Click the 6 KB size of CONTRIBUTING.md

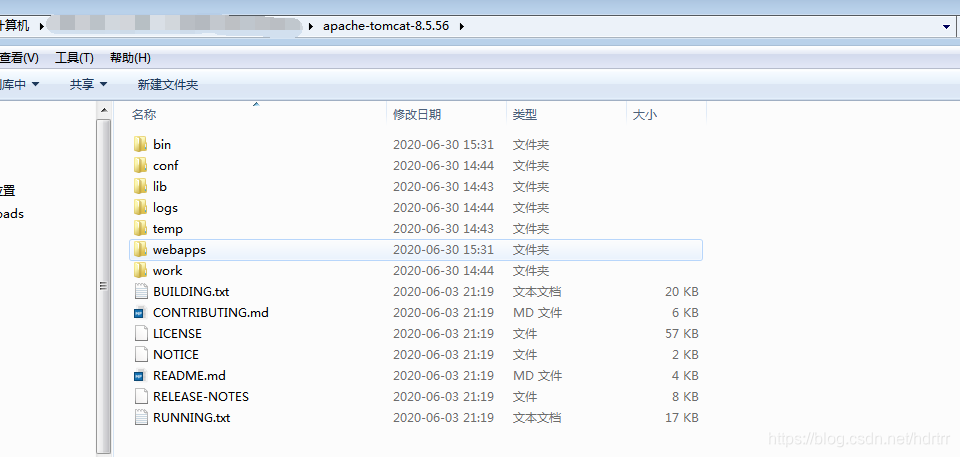(x=685, y=312)
